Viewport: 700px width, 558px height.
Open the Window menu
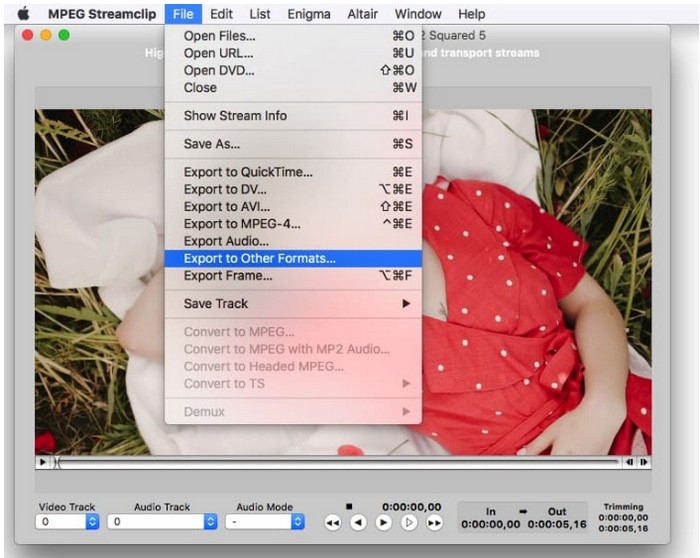tap(418, 14)
